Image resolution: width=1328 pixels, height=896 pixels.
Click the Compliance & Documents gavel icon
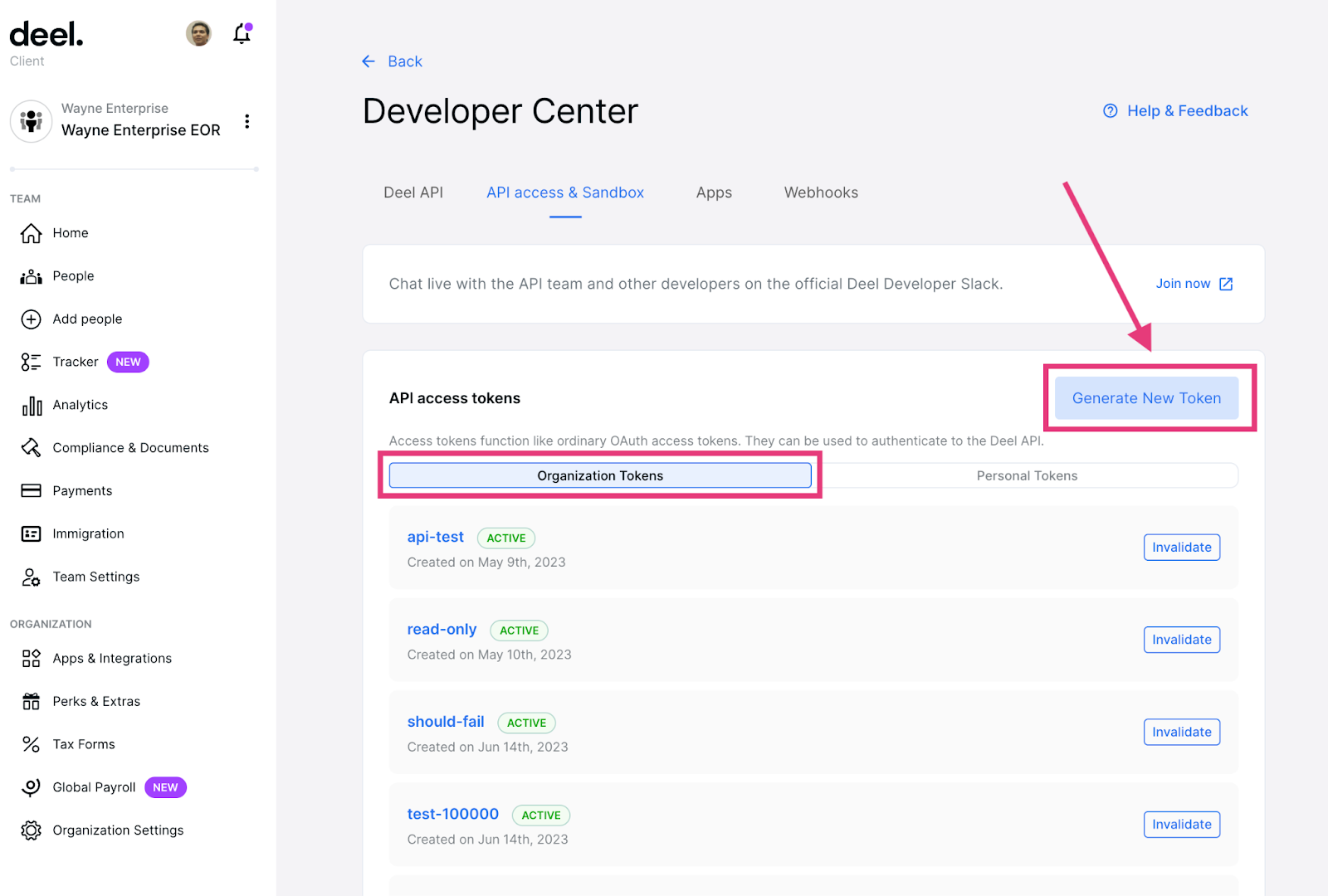click(x=31, y=448)
